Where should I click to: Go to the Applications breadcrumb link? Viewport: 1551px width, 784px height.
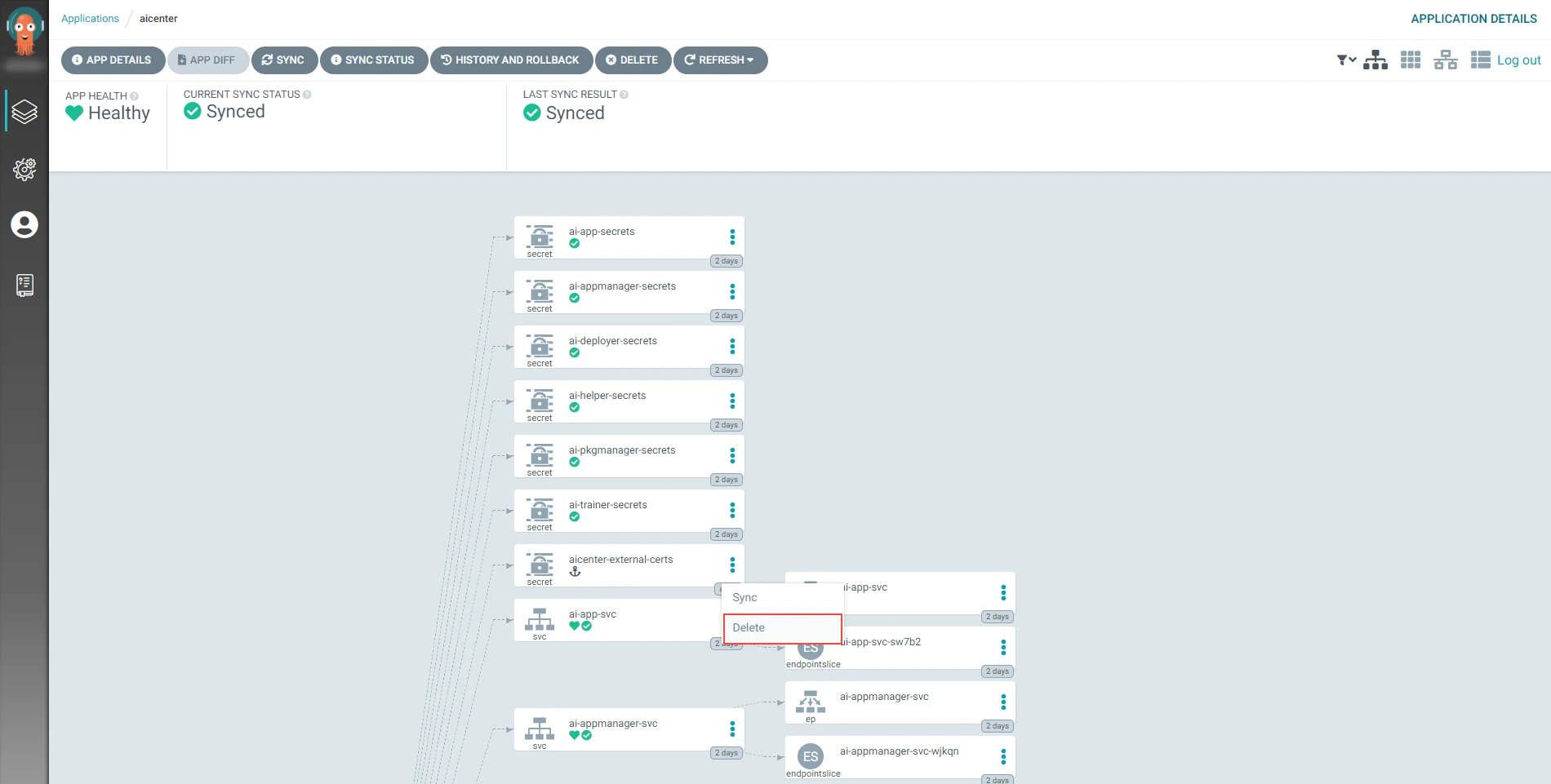[90, 19]
